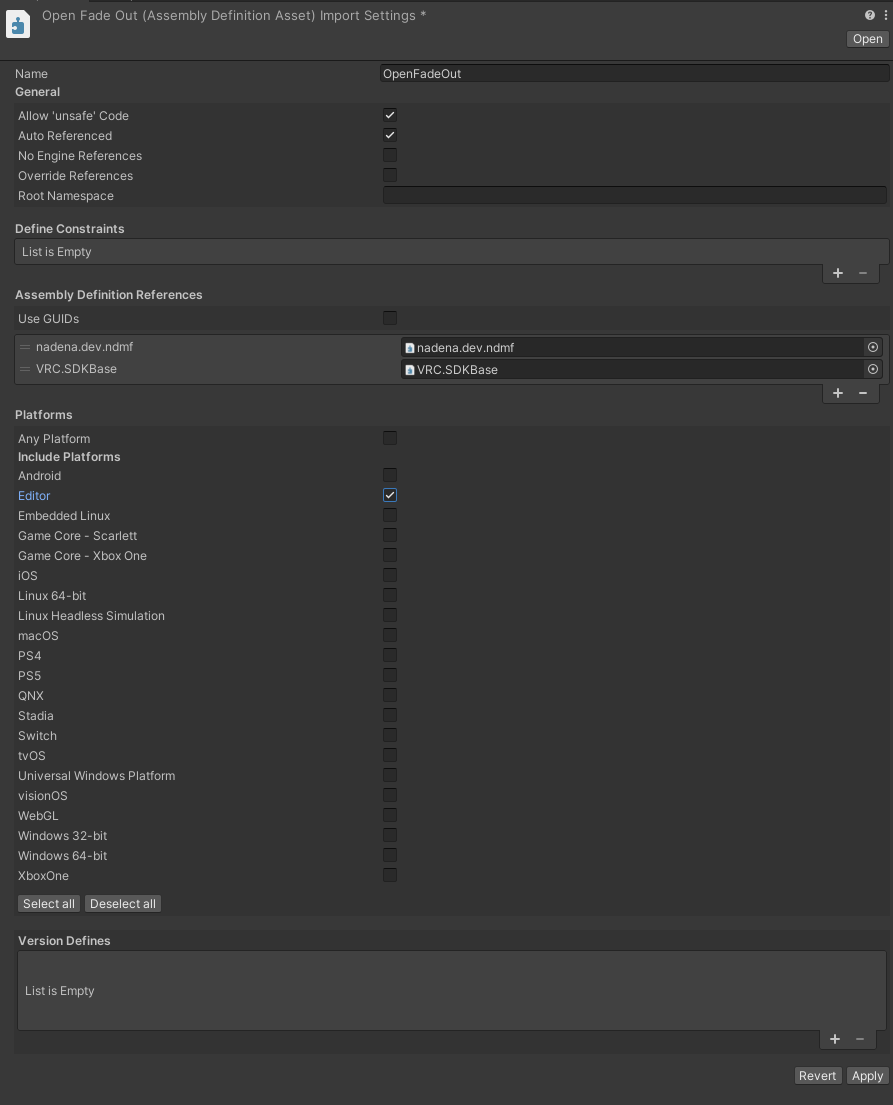
Task: Revert the import settings changes
Action: 817,1075
